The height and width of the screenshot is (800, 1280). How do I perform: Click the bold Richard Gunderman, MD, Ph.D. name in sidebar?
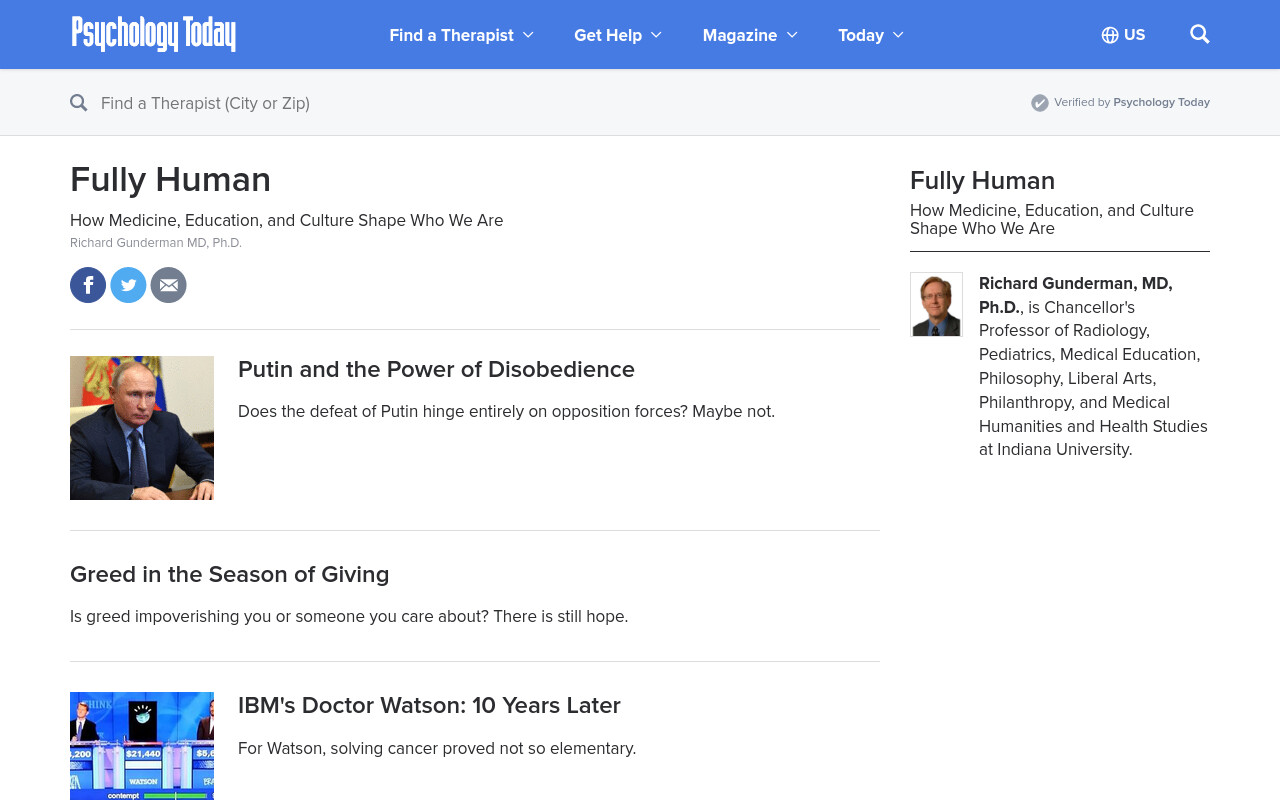pyautogui.click(x=1075, y=295)
